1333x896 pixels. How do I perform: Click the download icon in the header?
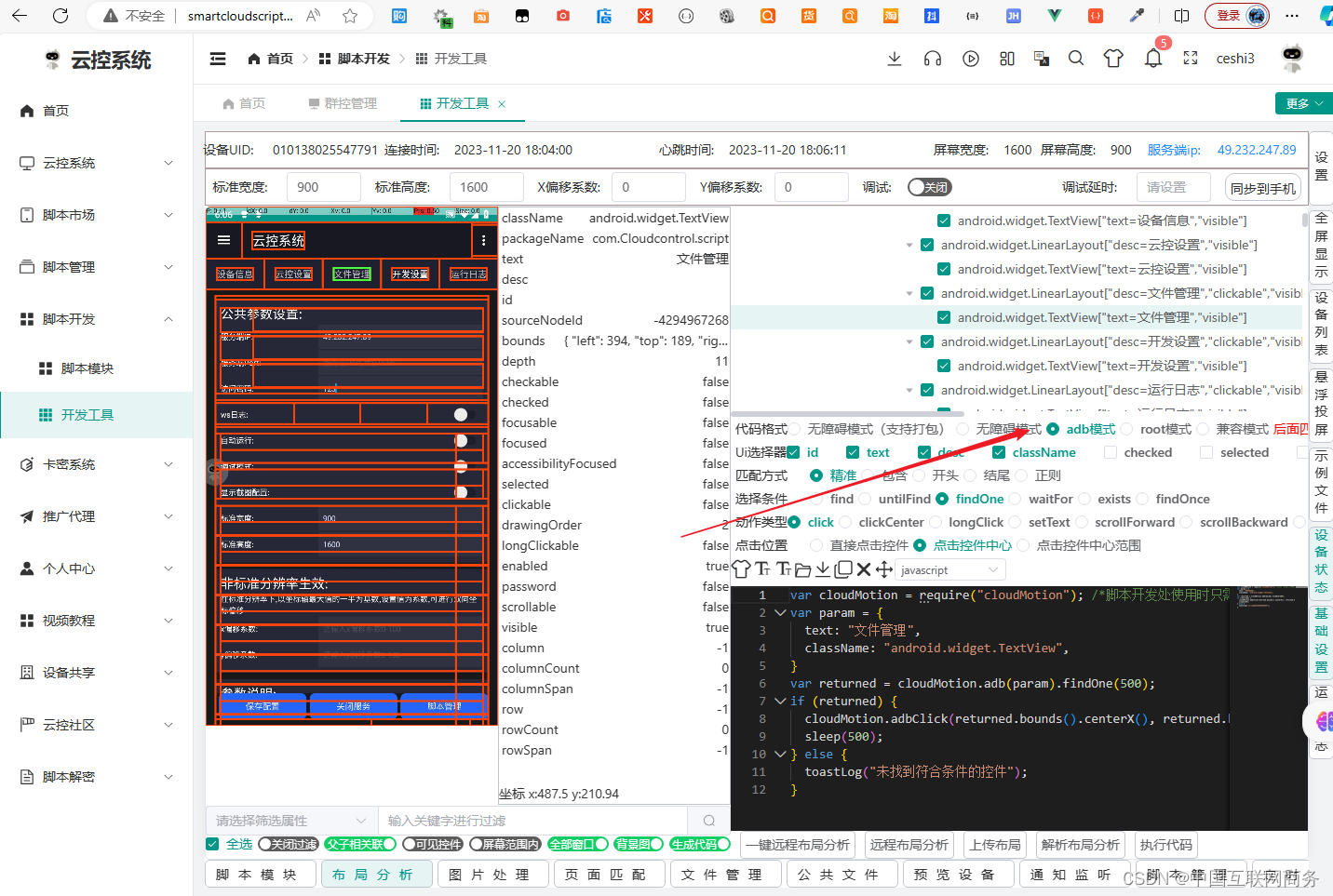[x=895, y=59]
